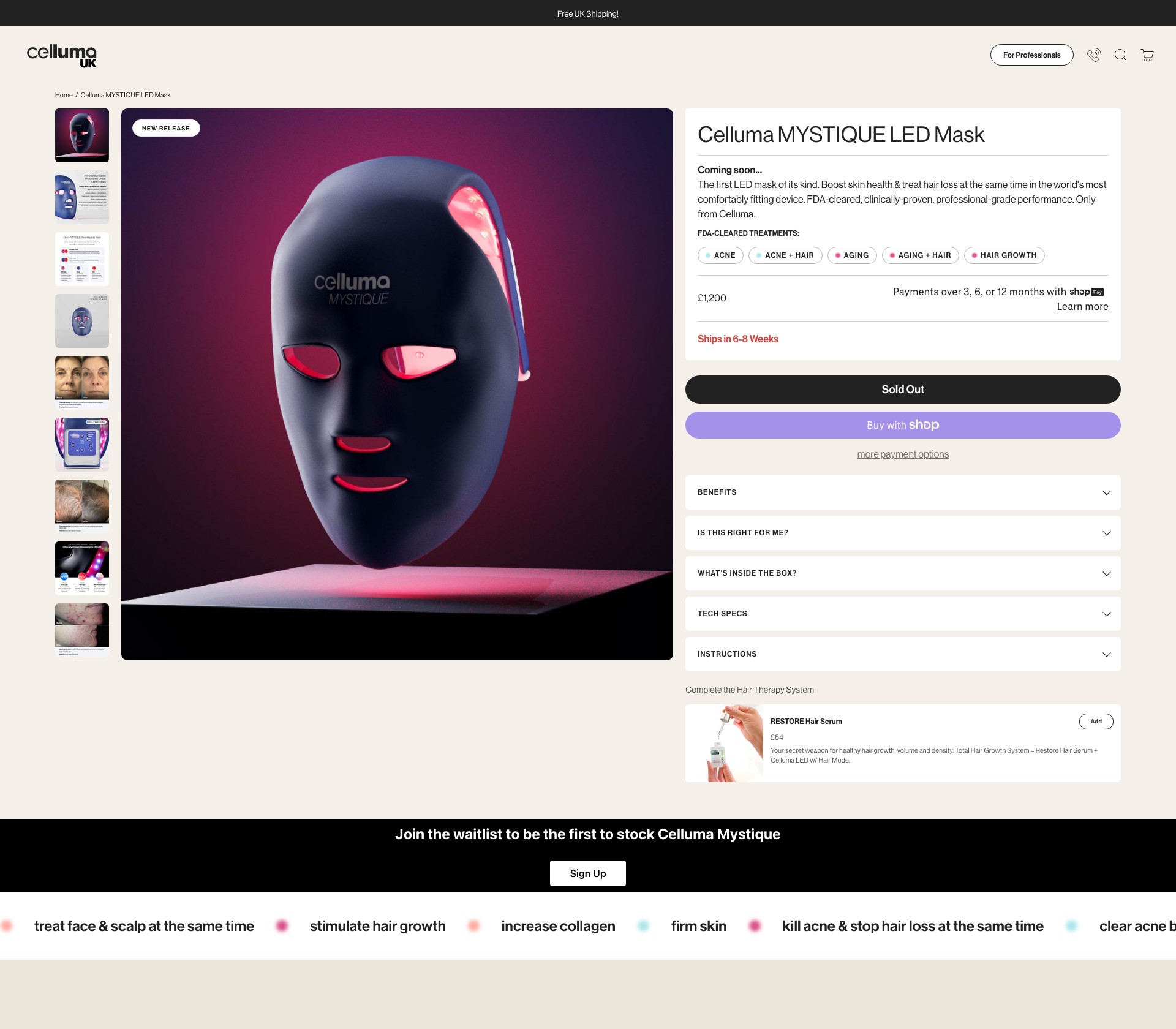This screenshot has width=1176, height=1029.
Task: Click the ACNE treatment tag
Action: (x=720, y=255)
